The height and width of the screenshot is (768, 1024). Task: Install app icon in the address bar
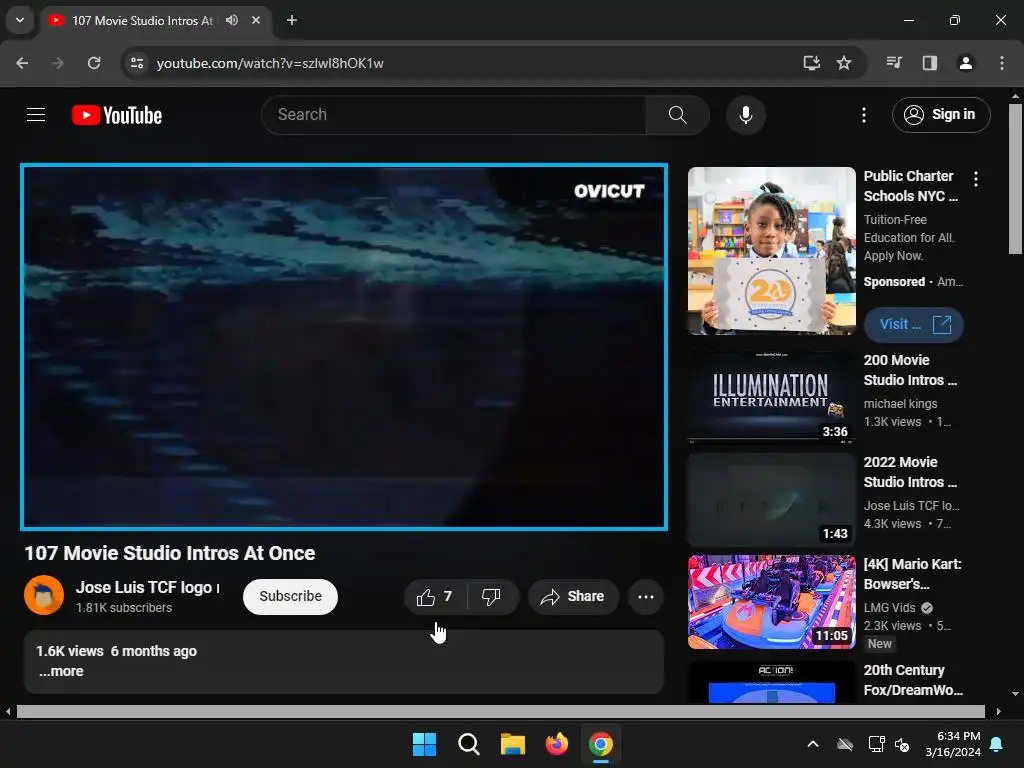click(x=811, y=63)
